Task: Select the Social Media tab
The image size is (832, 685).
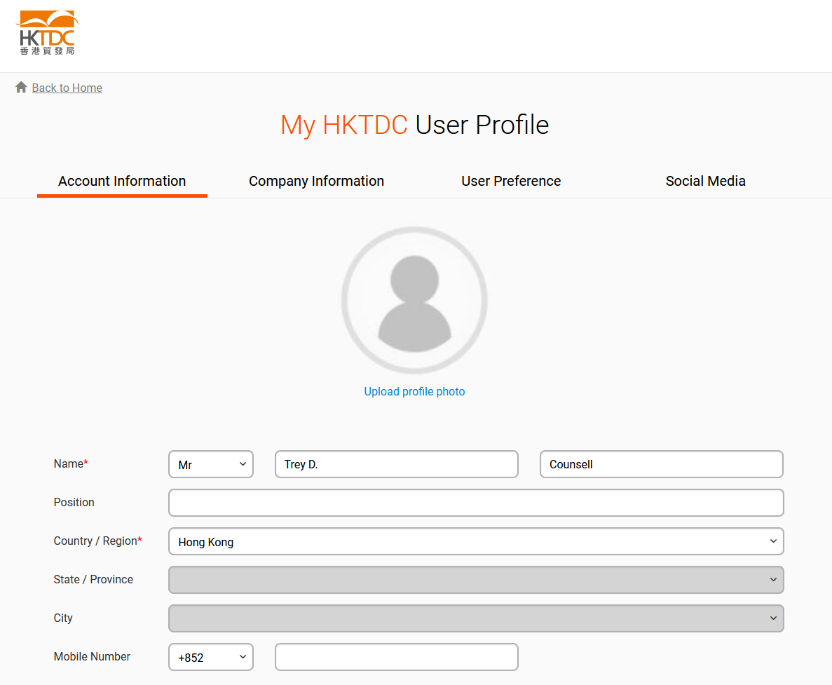Action: [x=705, y=181]
